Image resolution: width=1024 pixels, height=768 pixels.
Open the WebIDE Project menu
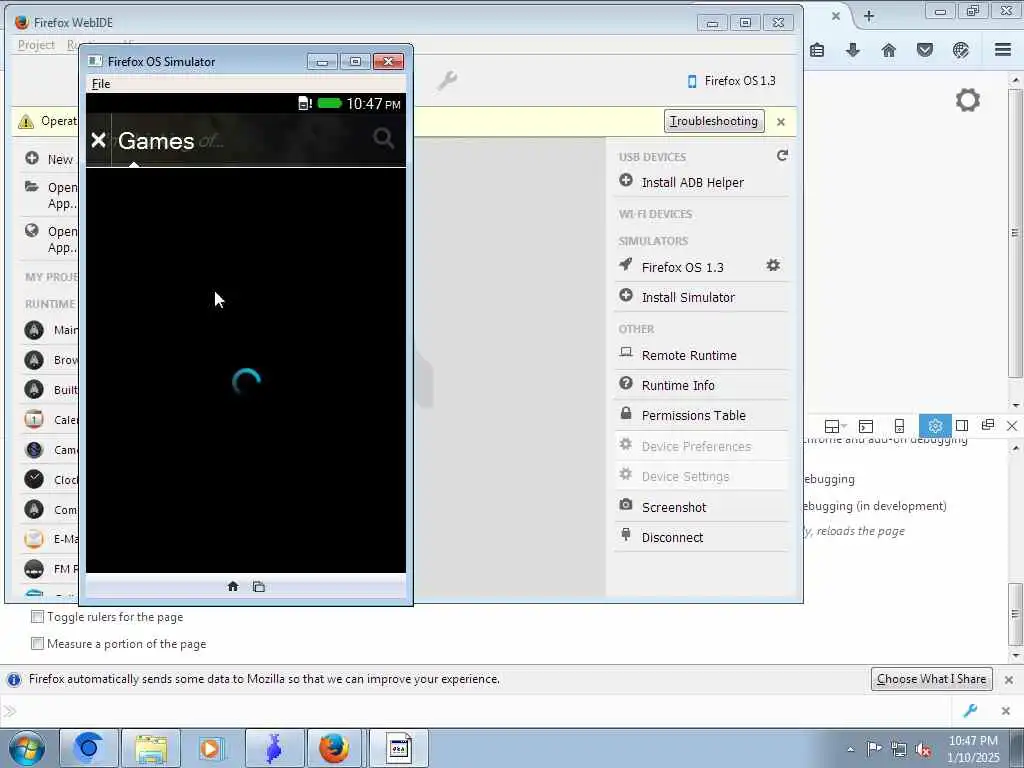36,44
